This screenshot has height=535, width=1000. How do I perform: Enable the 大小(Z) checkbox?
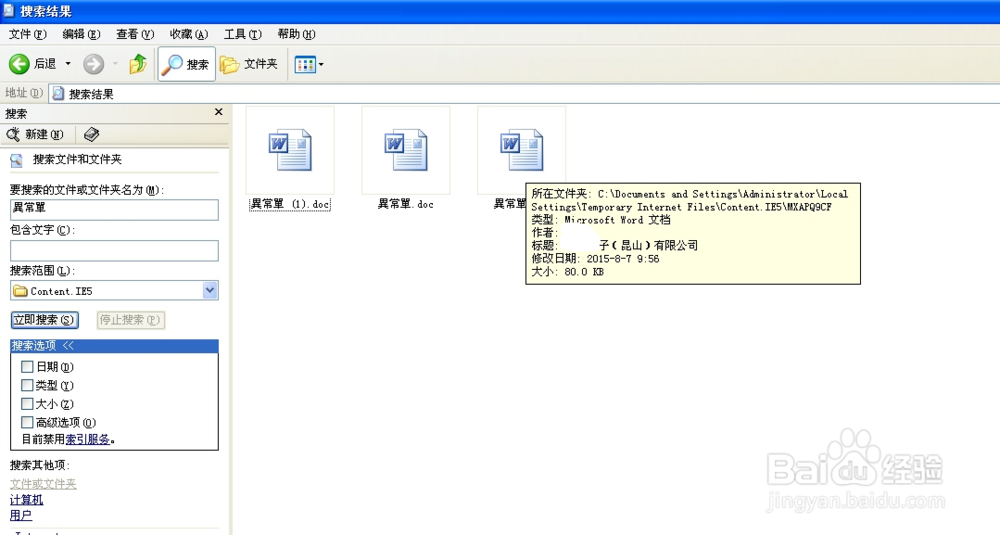point(27,404)
